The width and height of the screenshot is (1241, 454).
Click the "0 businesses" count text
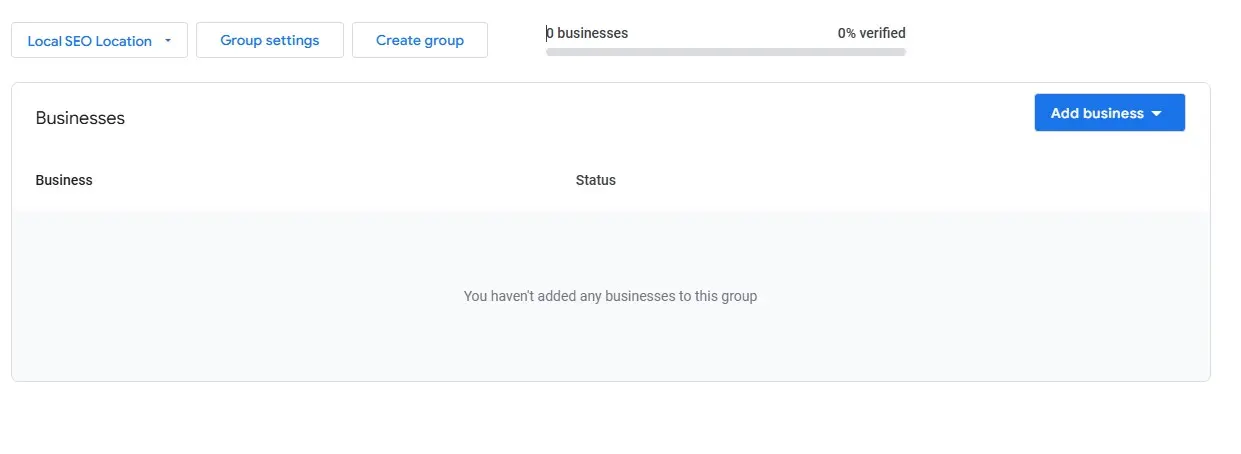587,33
